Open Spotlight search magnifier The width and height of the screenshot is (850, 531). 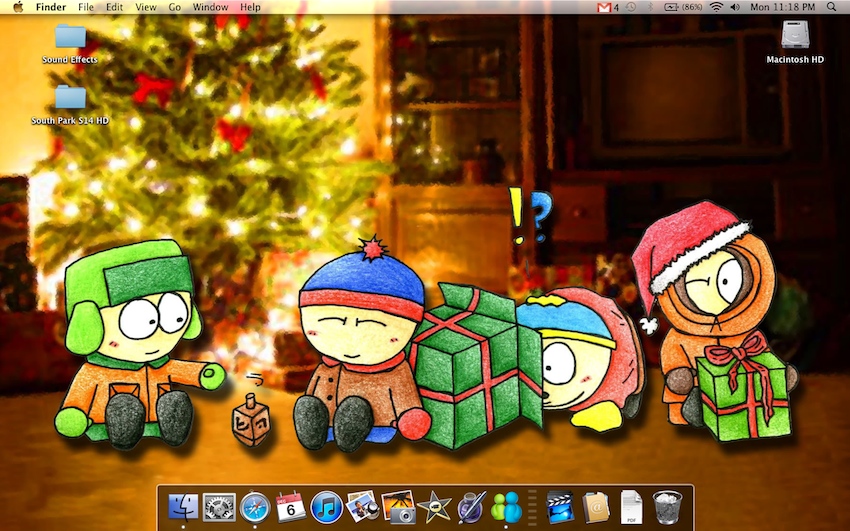click(832, 7)
